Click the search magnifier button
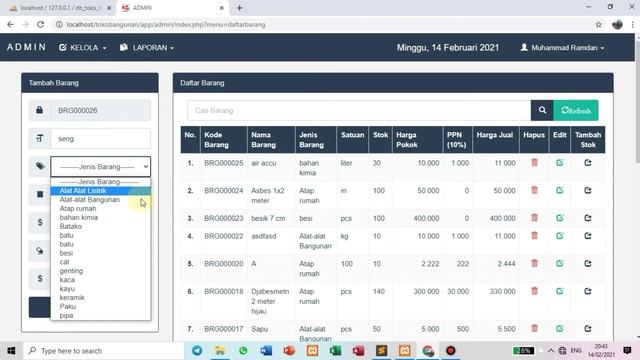The image size is (640, 360). pos(542,110)
